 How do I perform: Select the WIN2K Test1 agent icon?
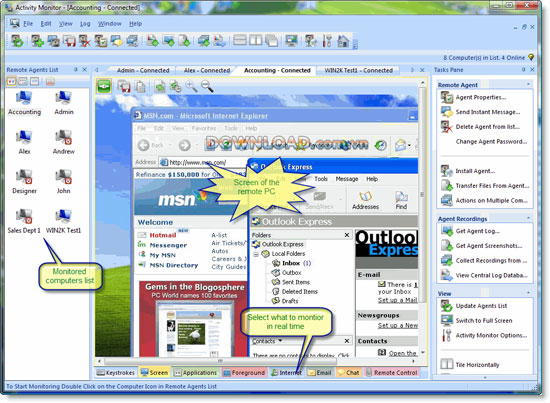tap(63, 217)
